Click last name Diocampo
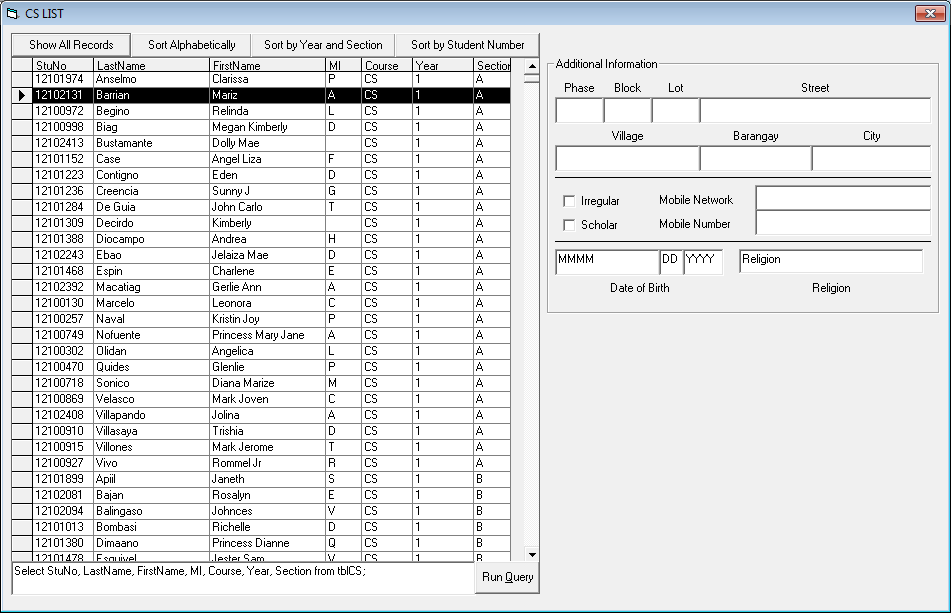 (x=152, y=239)
